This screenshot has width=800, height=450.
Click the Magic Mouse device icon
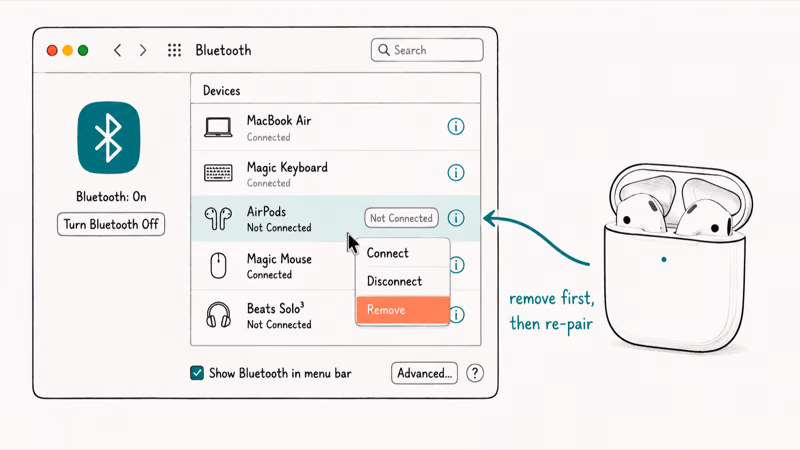(x=218, y=265)
